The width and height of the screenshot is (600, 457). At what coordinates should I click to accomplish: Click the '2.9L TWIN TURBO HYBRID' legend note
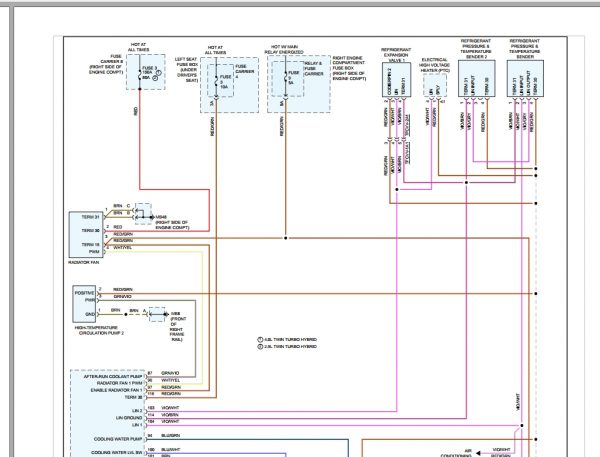[x=287, y=346]
